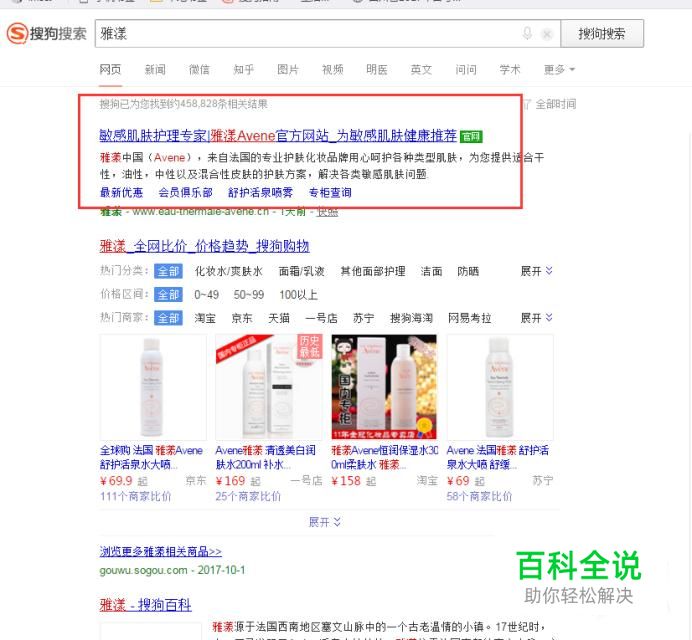This screenshot has width=692, height=640.
Task: Click the 最新优惠 sublink
Action: 121,192
